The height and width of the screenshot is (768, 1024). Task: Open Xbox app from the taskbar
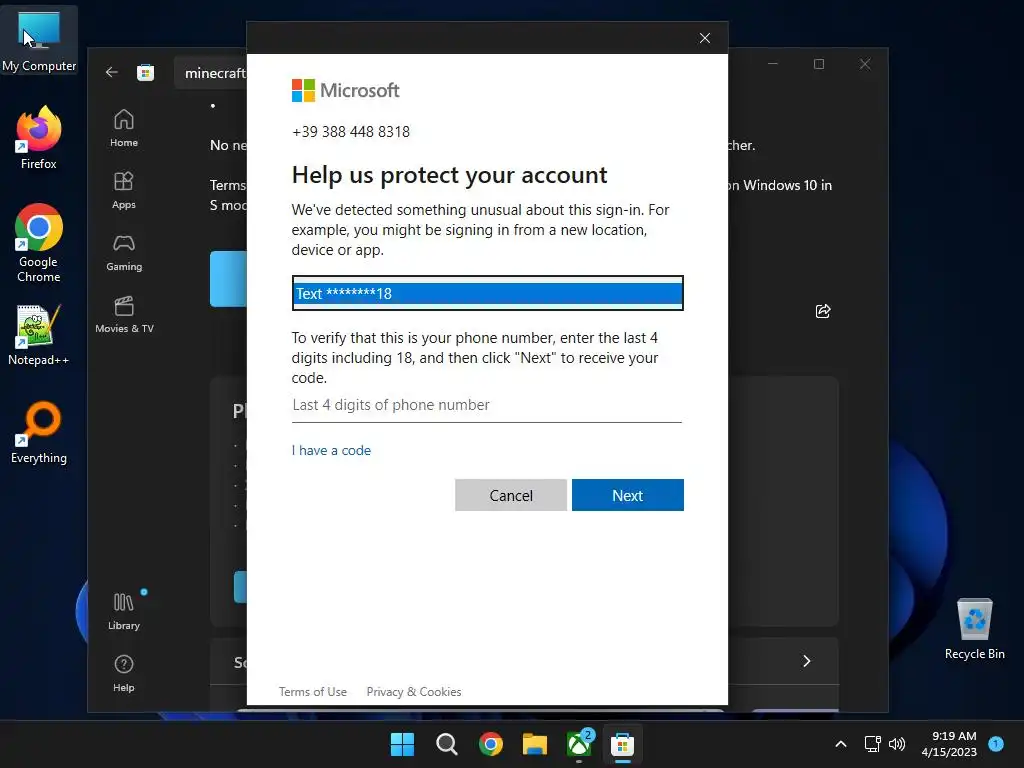[x=579, y=744]
